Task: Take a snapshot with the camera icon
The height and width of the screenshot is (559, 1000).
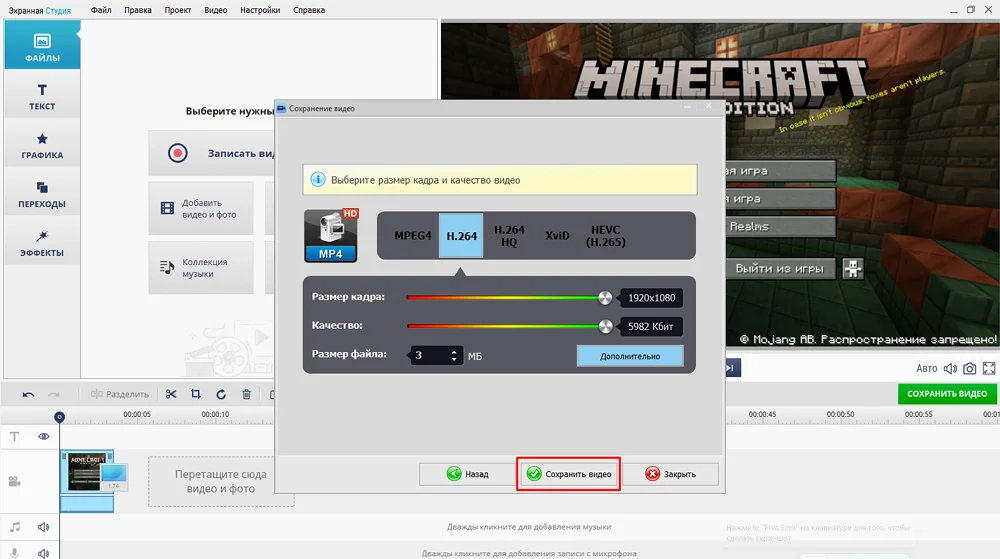Action: tap(969, 369)
